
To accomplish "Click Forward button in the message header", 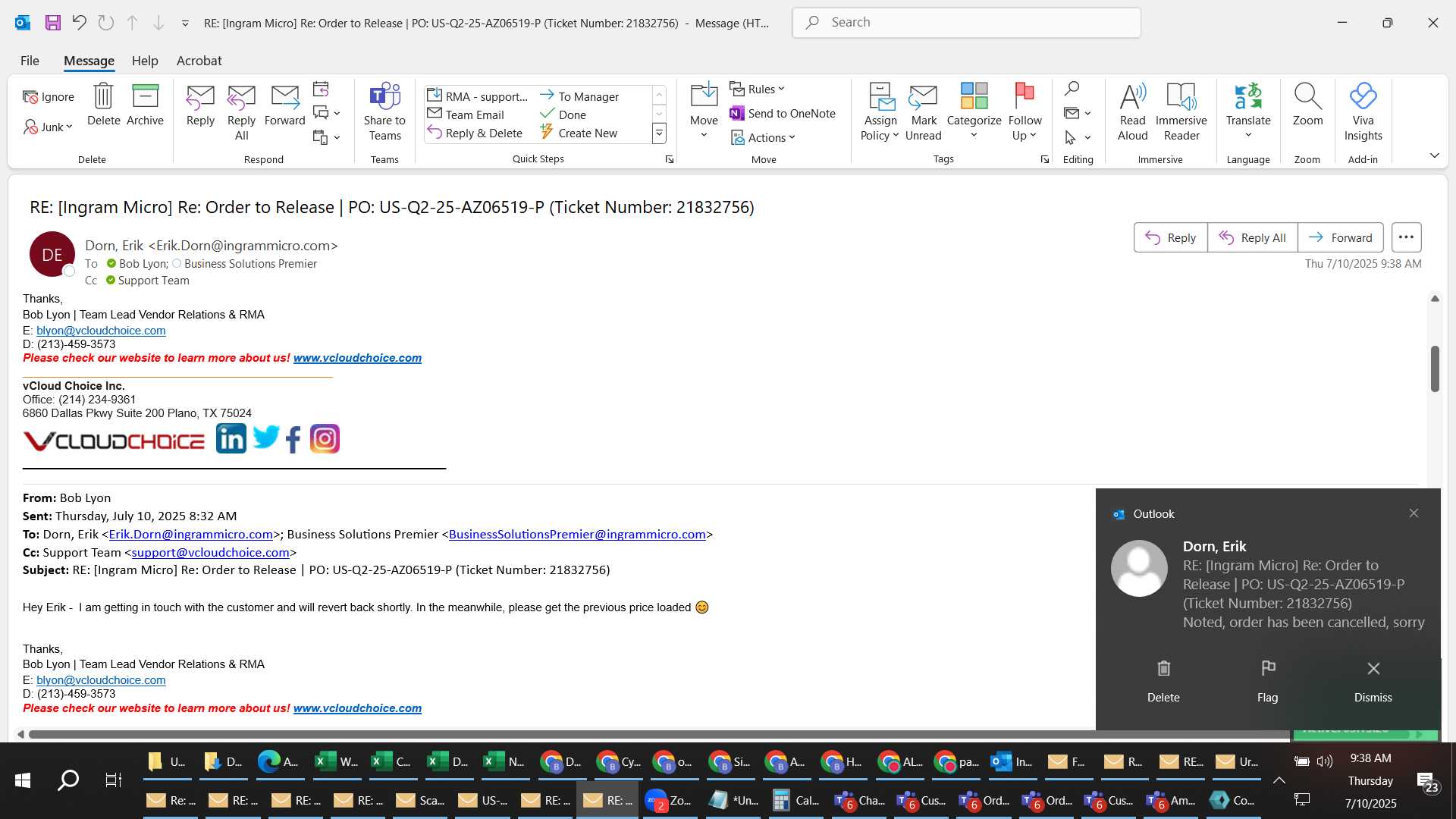I will pos(1340,237).
